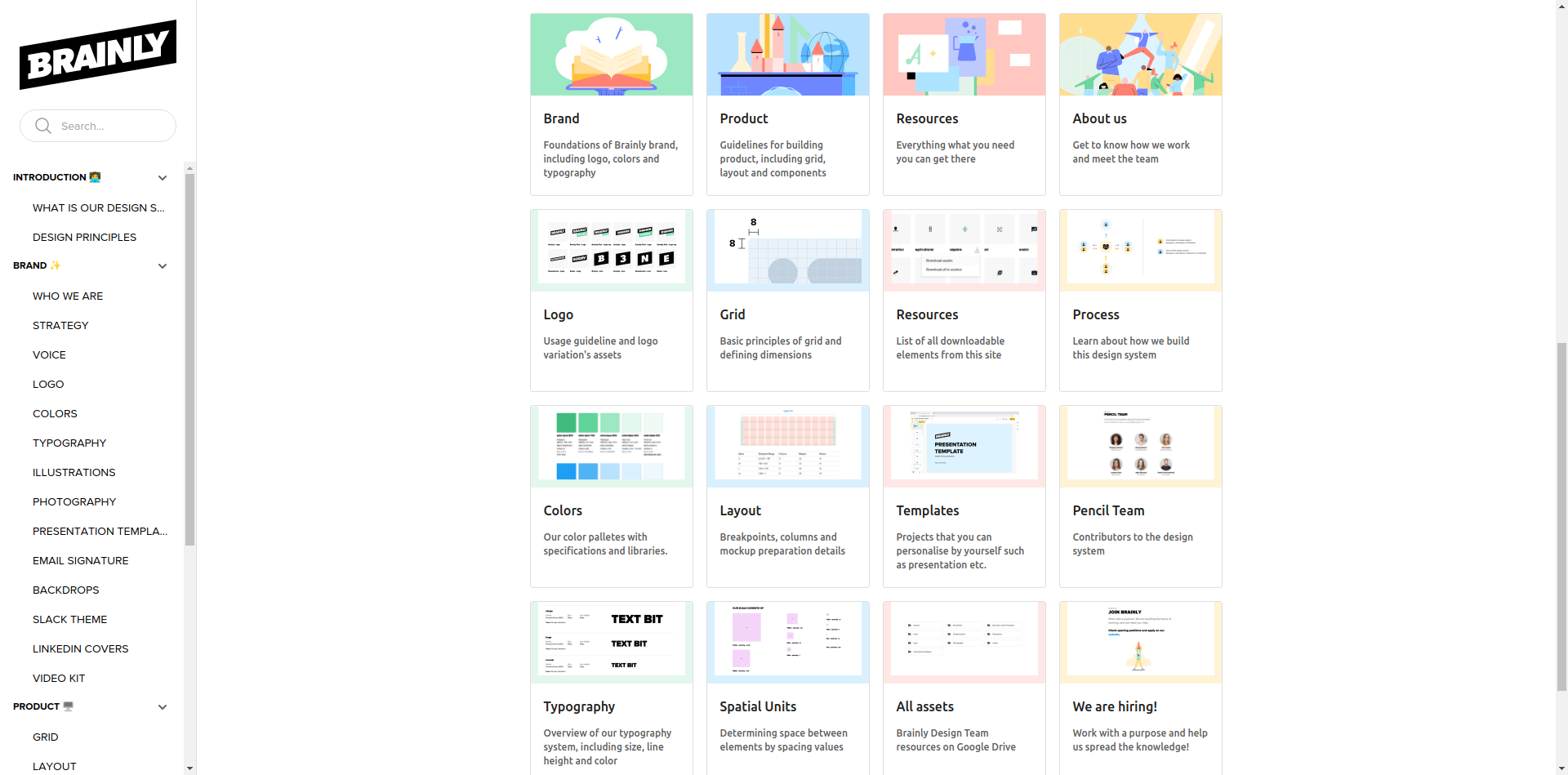Click the search magnifier icon
1568x775 pixels.
click(42, 126)
